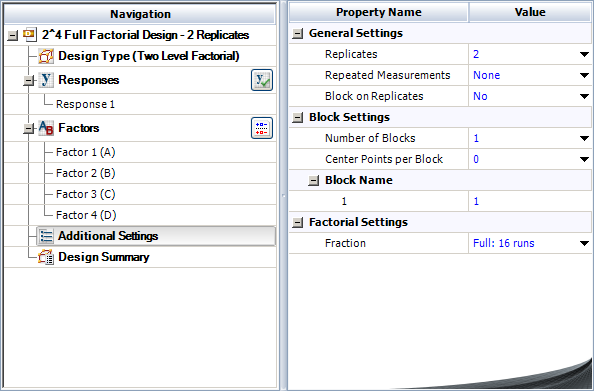Click the Additional Settings list icon
This screenshot has width=594, height=391.
click(46, 236)
